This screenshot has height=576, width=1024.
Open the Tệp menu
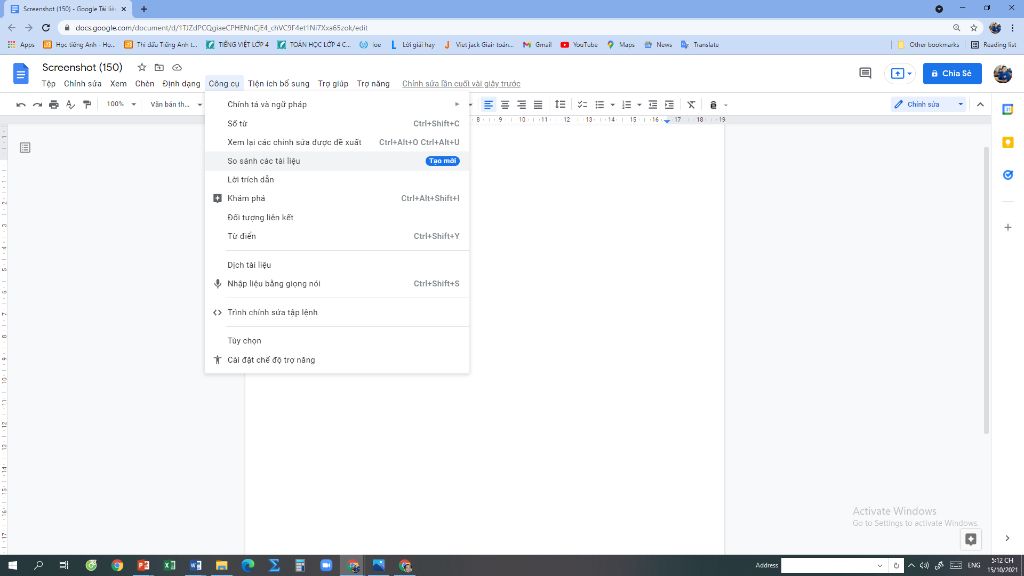pyautogui.click(x=48, y=84)
